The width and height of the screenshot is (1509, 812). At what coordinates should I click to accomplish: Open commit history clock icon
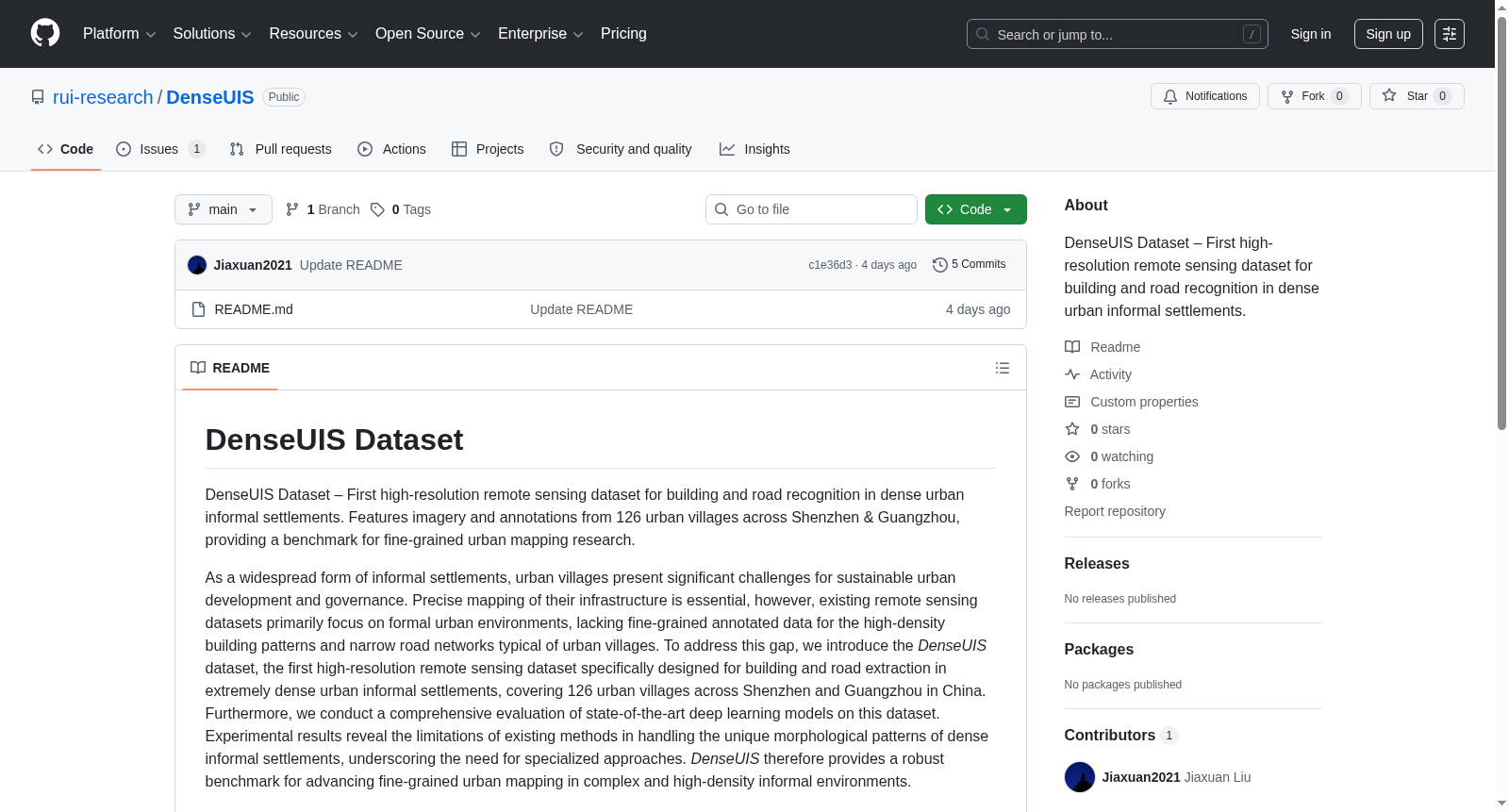pos(939,265)
